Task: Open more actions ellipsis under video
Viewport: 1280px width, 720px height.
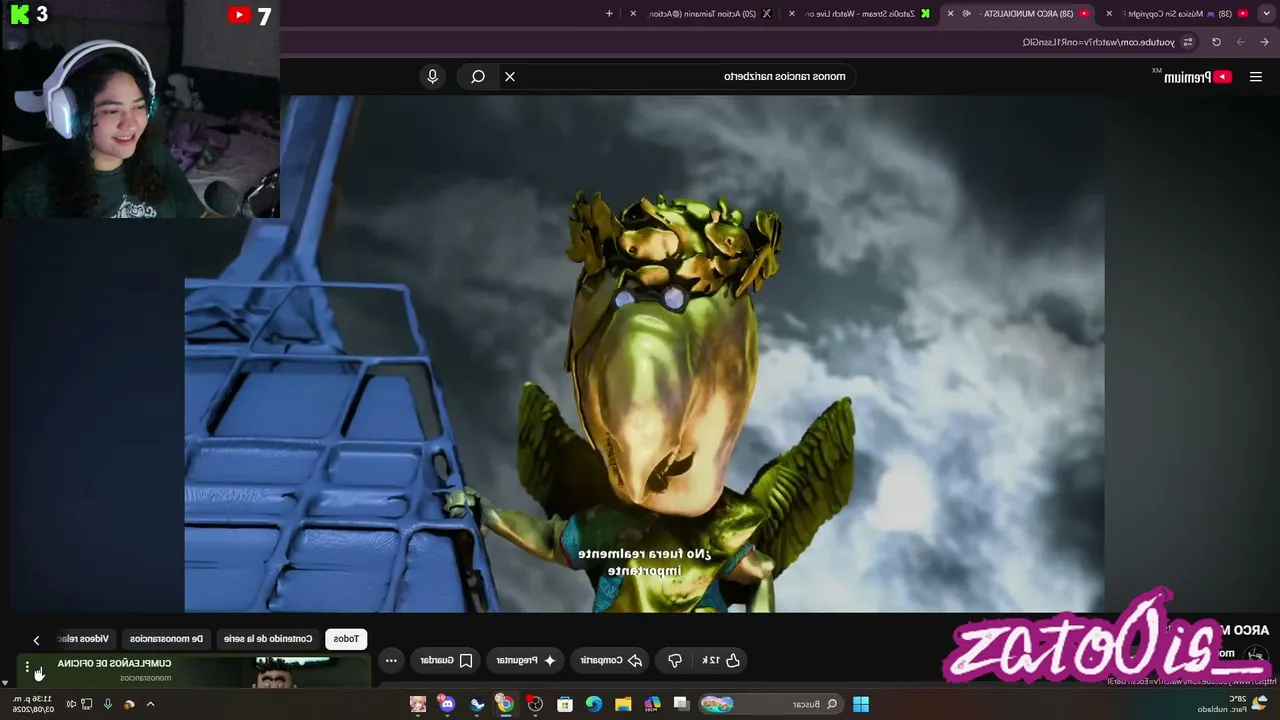Action: pyautogui.click(x=391, y=660)
